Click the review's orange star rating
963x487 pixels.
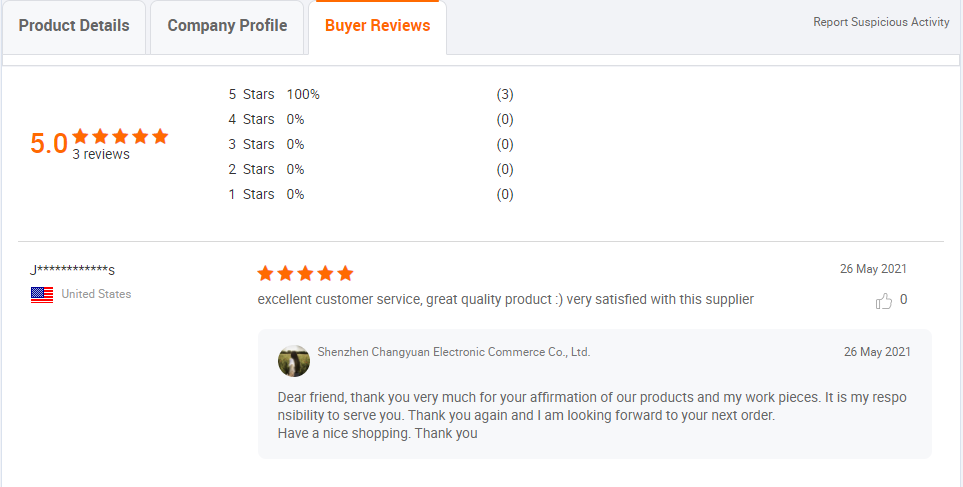click(305, 273)
